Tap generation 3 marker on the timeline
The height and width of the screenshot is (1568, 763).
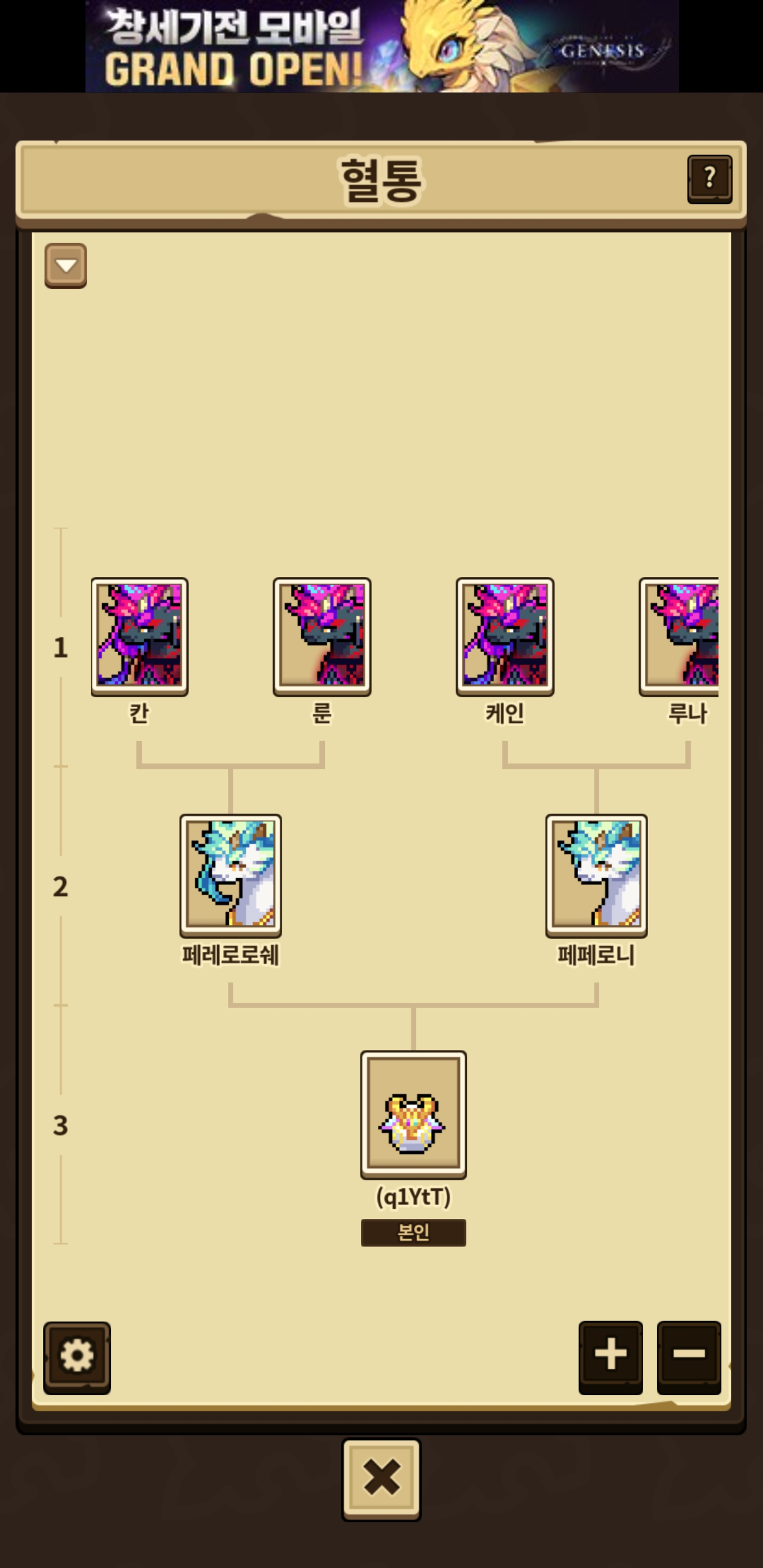pos(60,1125)
